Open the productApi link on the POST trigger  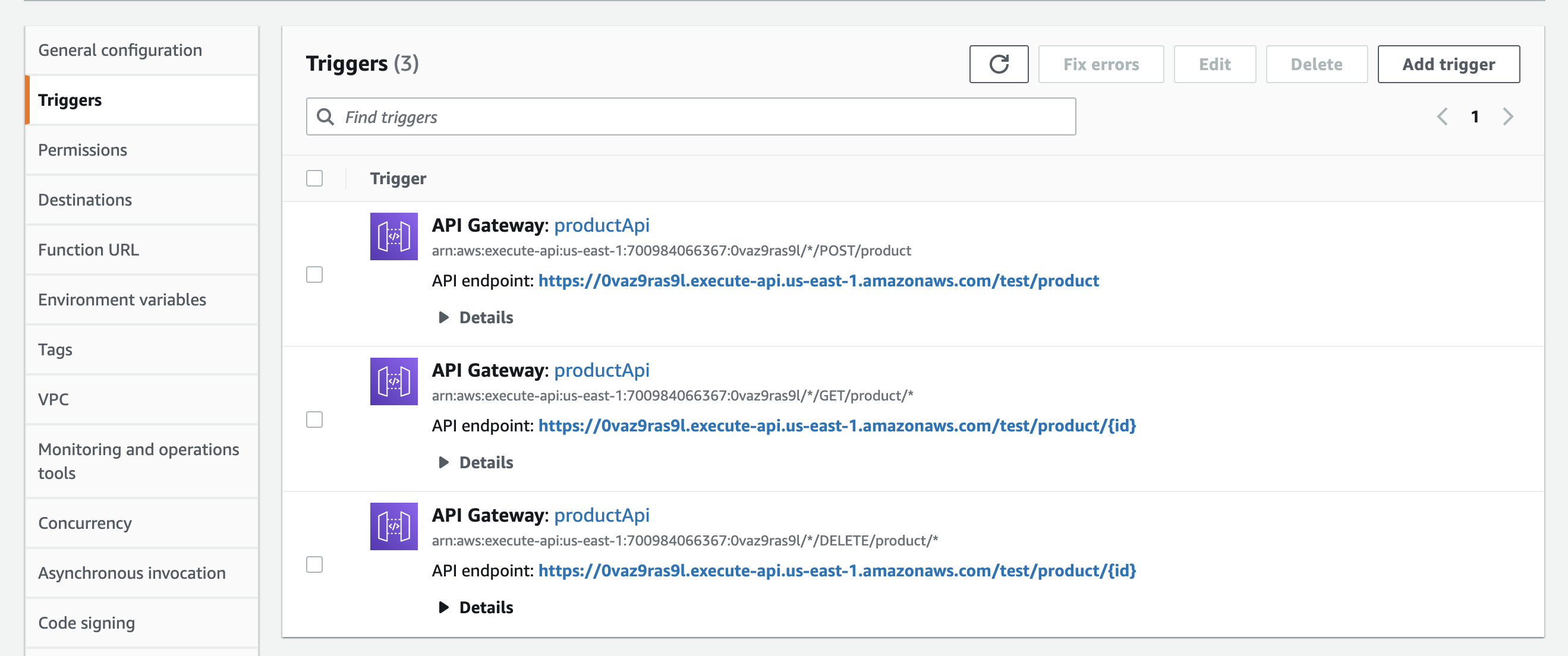[x=602, y=225]
